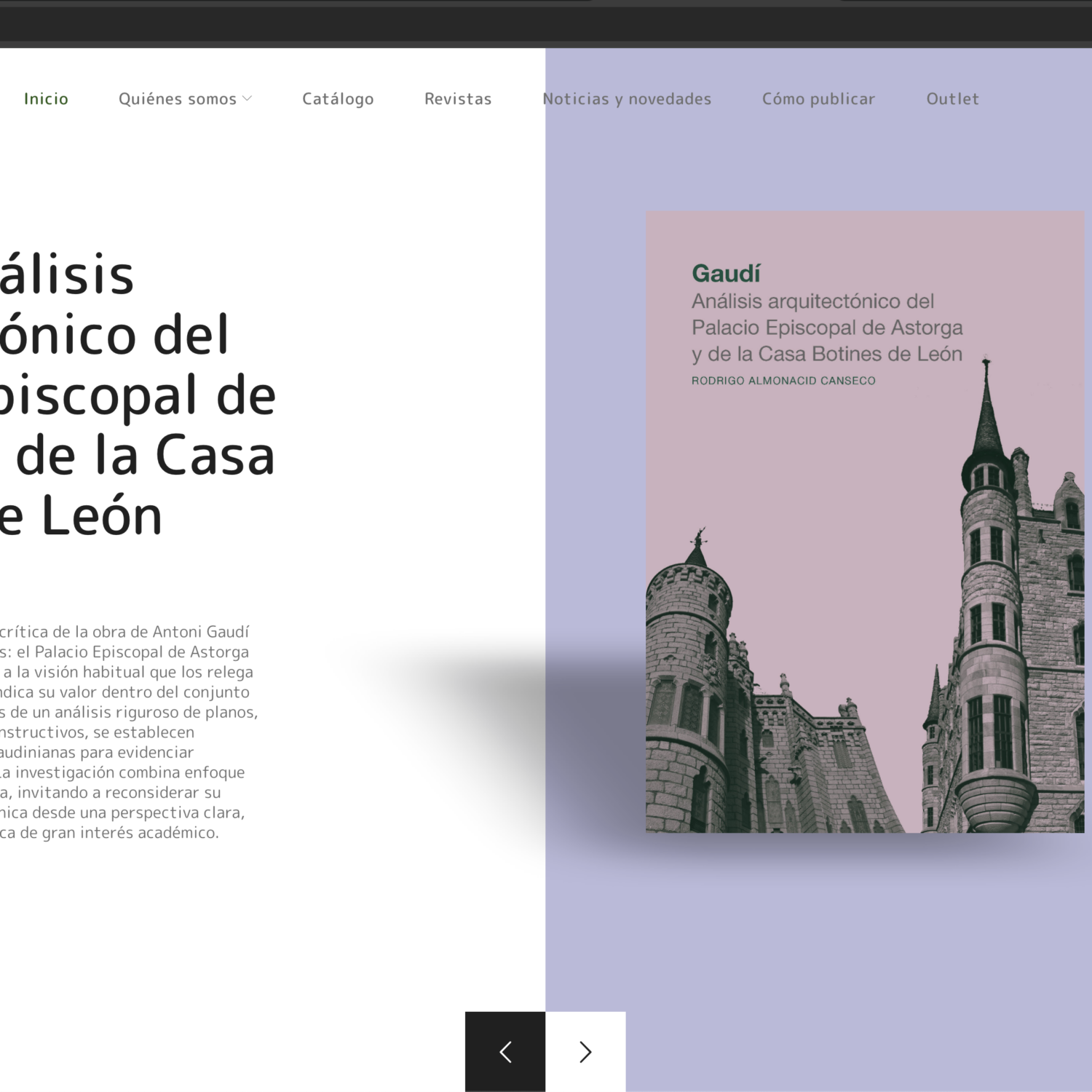Image resolution: width=1092 pixels, height=1092 pixels.
Task: Advance to the next slide arrow
Action: pos(585,1051)
